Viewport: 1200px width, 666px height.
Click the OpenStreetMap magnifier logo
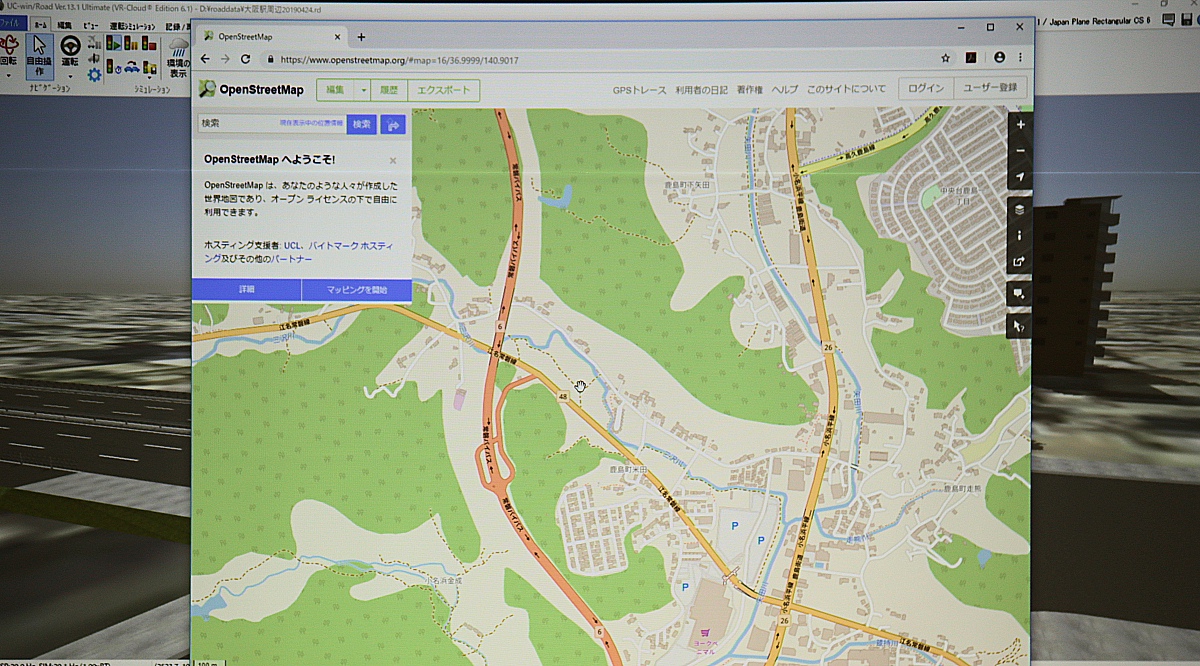coord(207,89)
